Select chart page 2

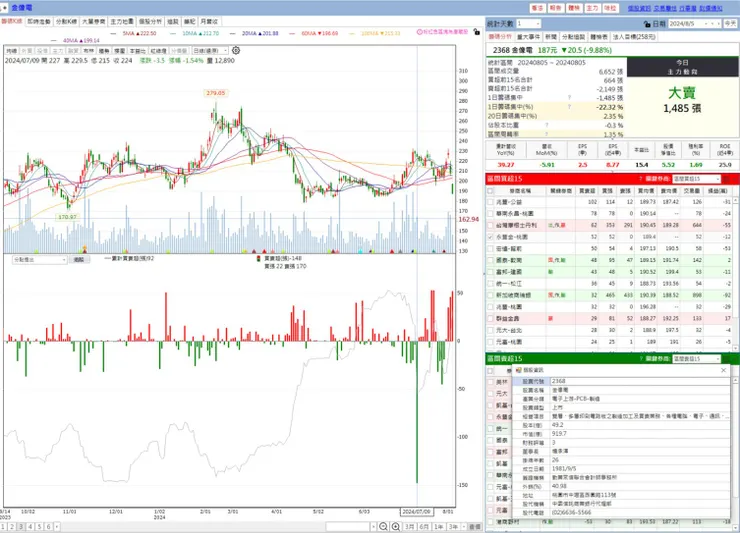tap(12, 526)
